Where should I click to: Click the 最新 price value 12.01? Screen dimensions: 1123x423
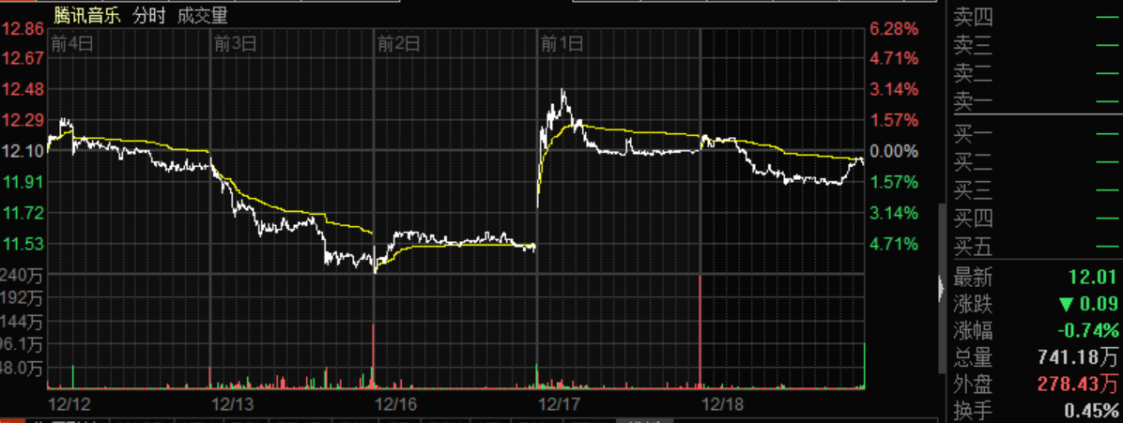pyautogui.click(x=1094, y=277)
